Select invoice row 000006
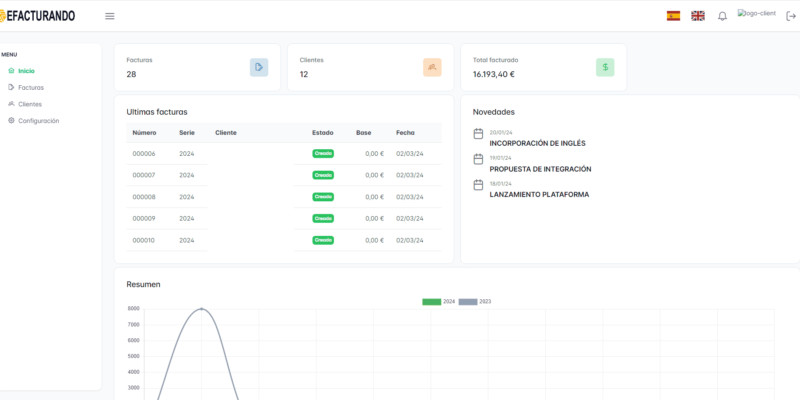 tap(144, 154)
